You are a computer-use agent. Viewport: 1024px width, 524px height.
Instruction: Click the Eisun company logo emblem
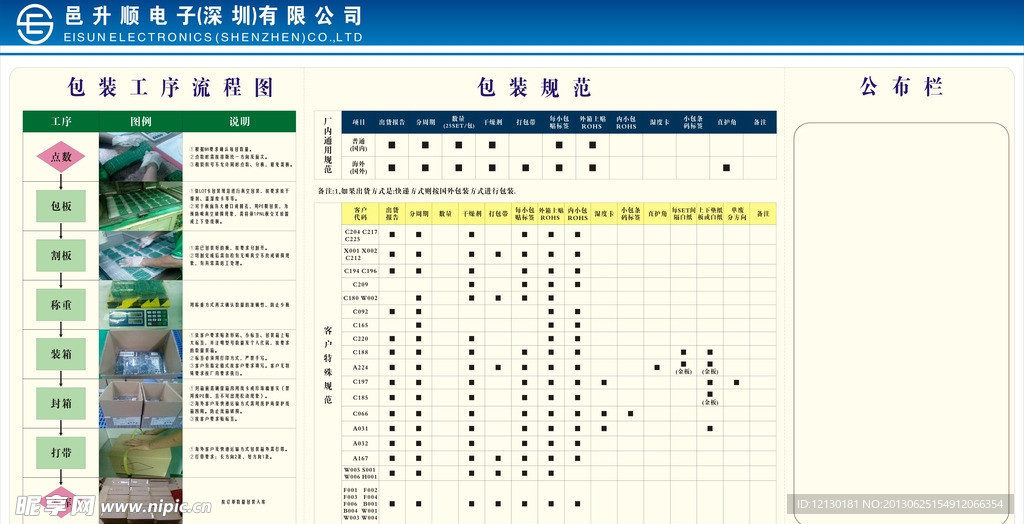pyautogui.click(x=34, y=24)
